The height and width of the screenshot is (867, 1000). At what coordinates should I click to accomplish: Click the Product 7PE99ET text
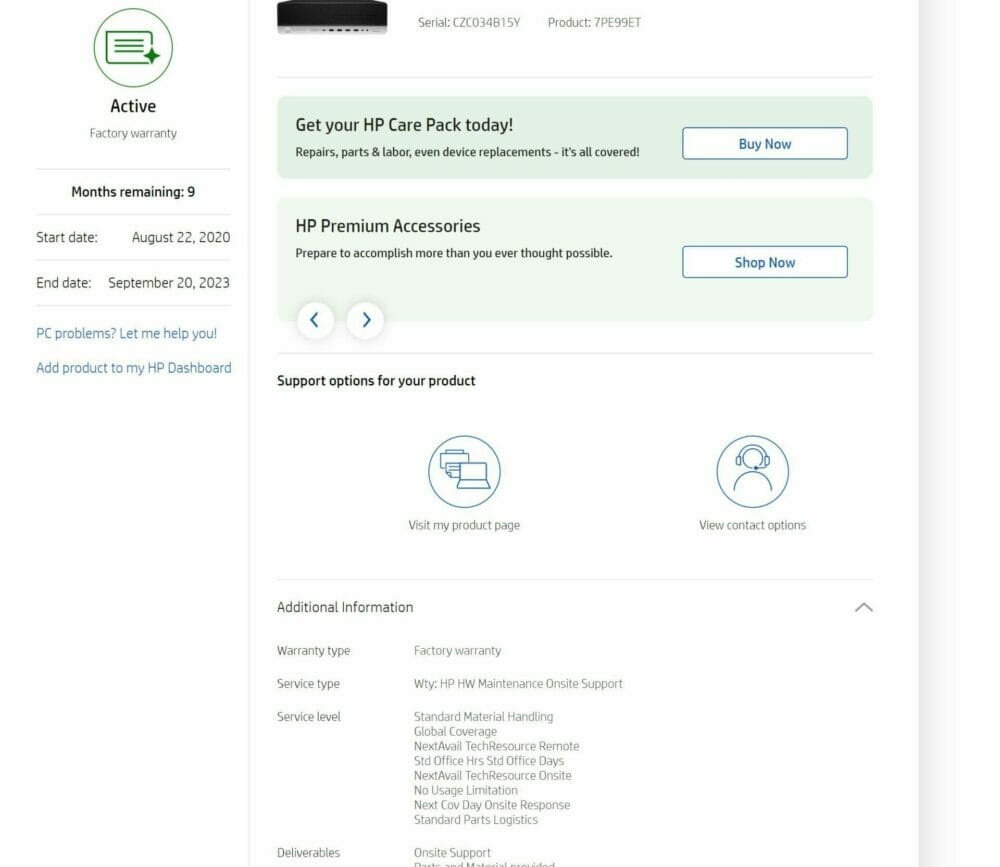point(594,22)
